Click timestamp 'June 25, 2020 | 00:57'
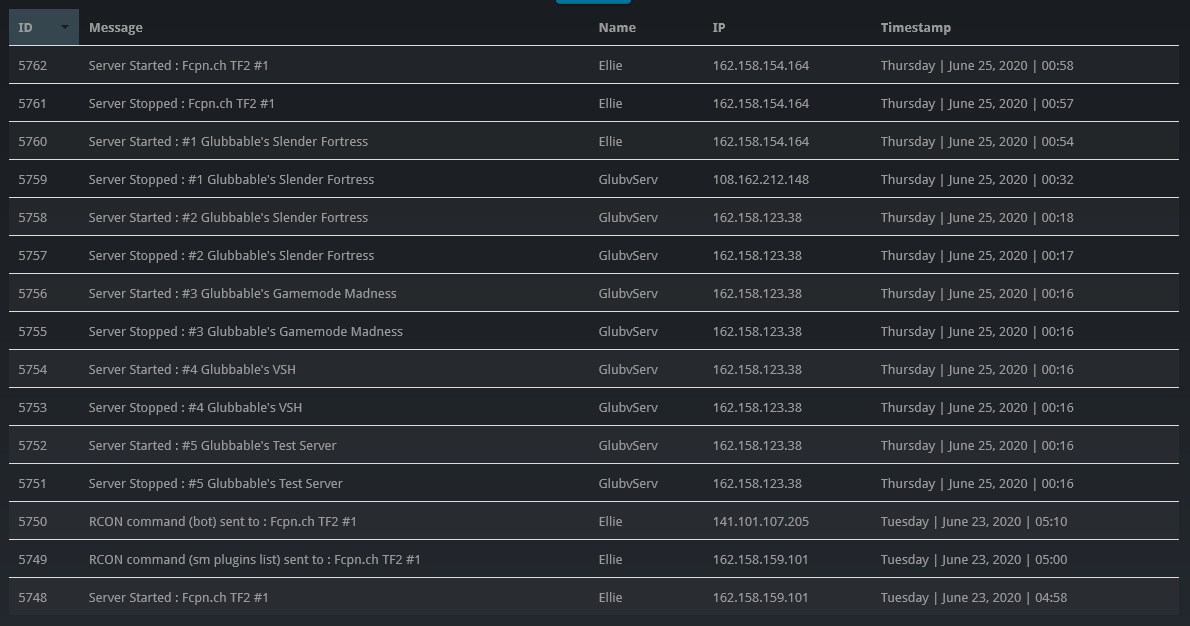Viewport: 1190px width, 626px height. 1010,103
